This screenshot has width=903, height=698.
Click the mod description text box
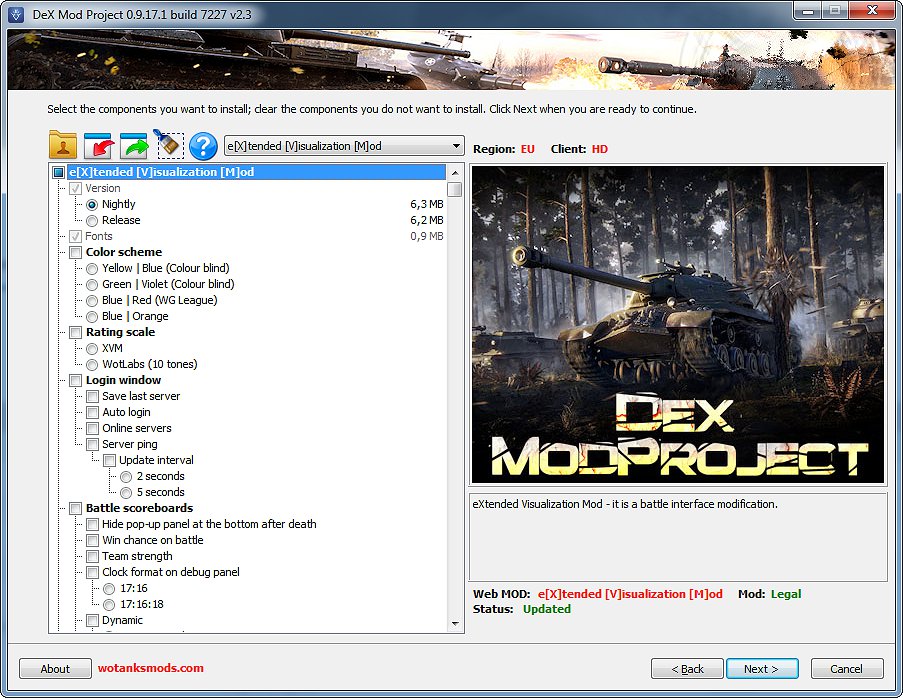(678, 537)
